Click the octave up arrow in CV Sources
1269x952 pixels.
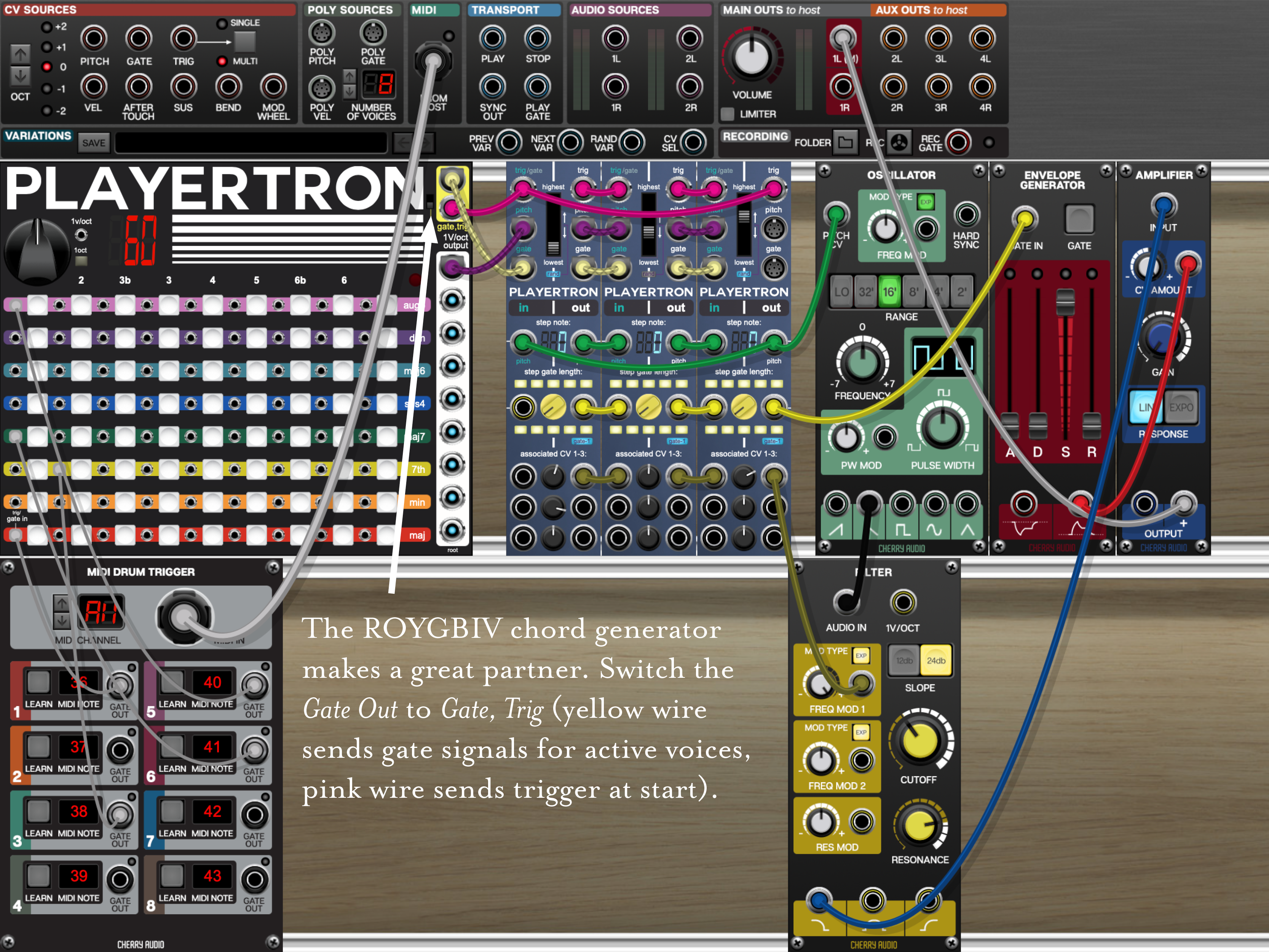click(x=20, y=54)
